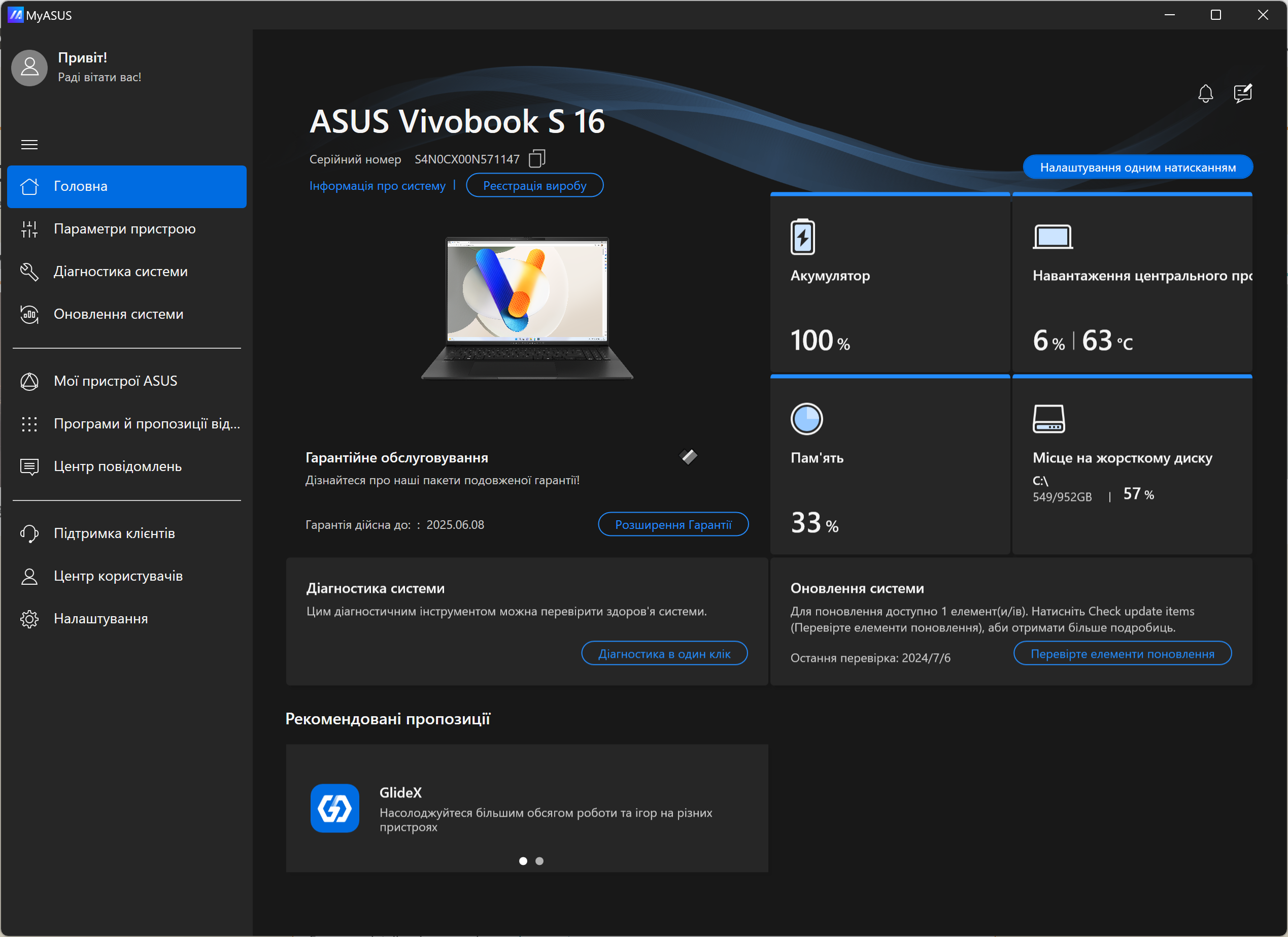Open the Головна menu item
Screen dimensions: 1288x937
coord(127,186)
